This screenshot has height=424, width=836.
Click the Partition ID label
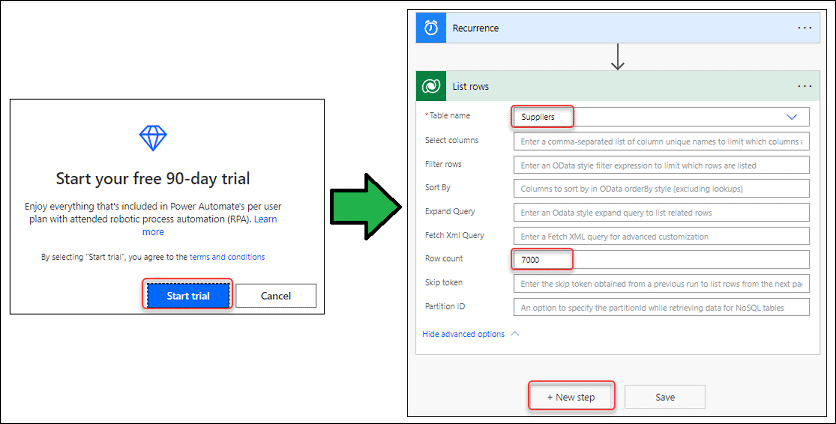(445, 306)
